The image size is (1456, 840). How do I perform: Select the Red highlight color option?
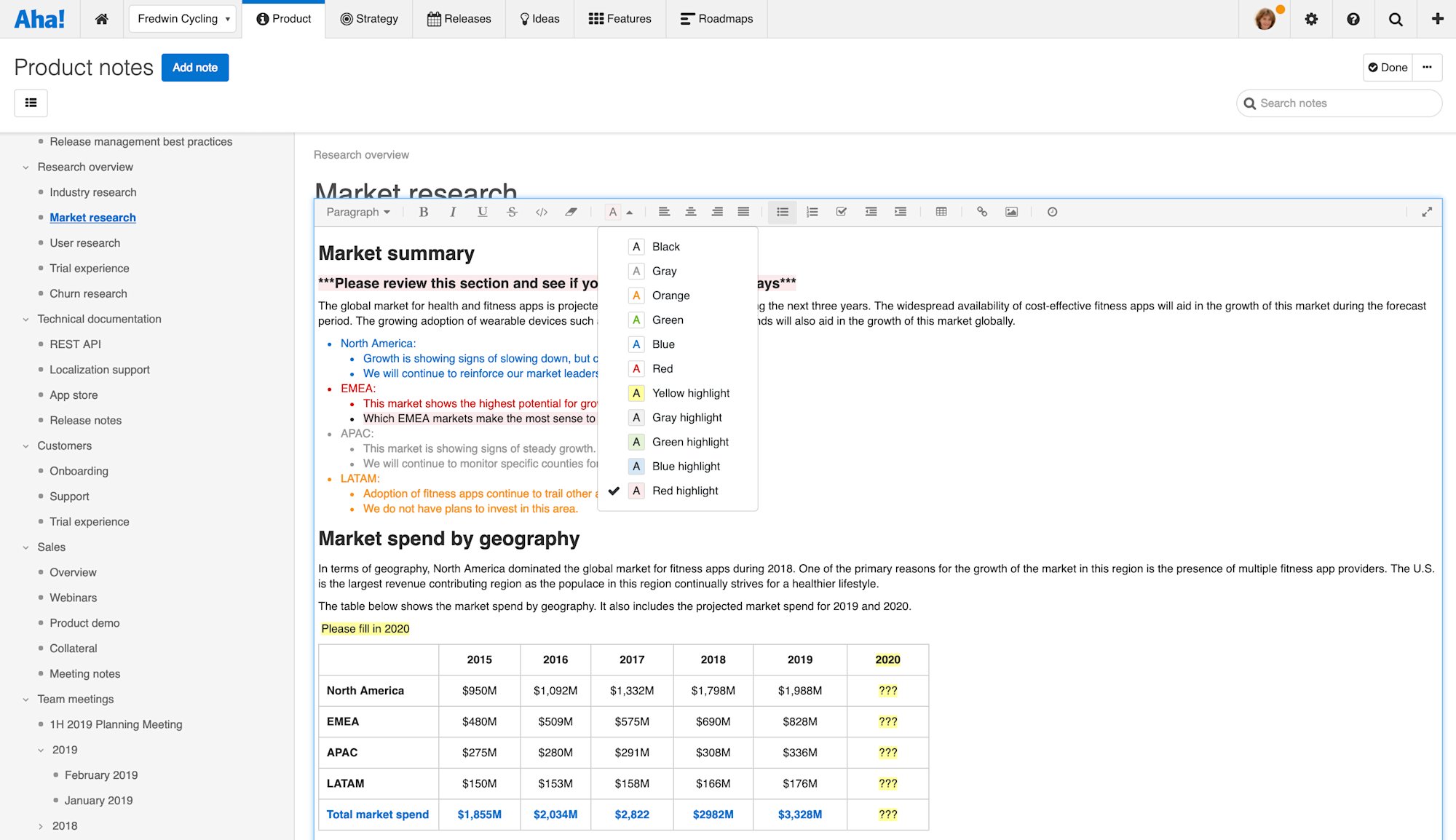(x=685, y=490)
